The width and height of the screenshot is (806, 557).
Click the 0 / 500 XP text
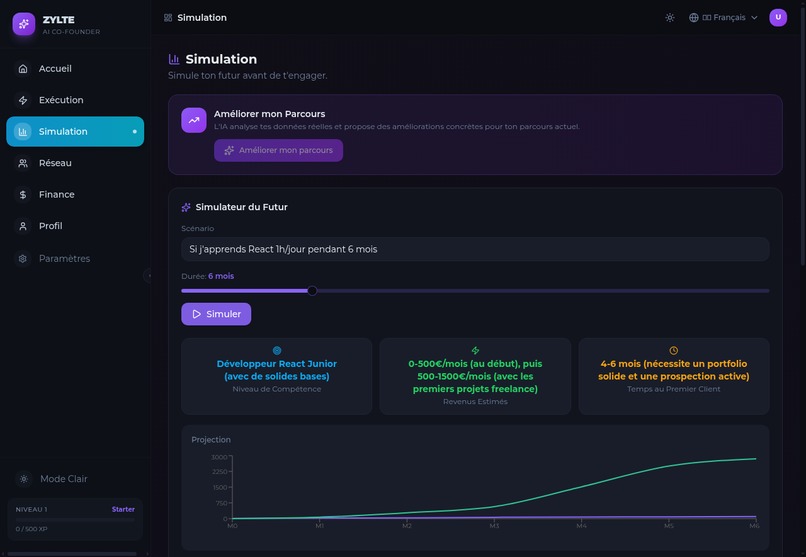point(31,529)
